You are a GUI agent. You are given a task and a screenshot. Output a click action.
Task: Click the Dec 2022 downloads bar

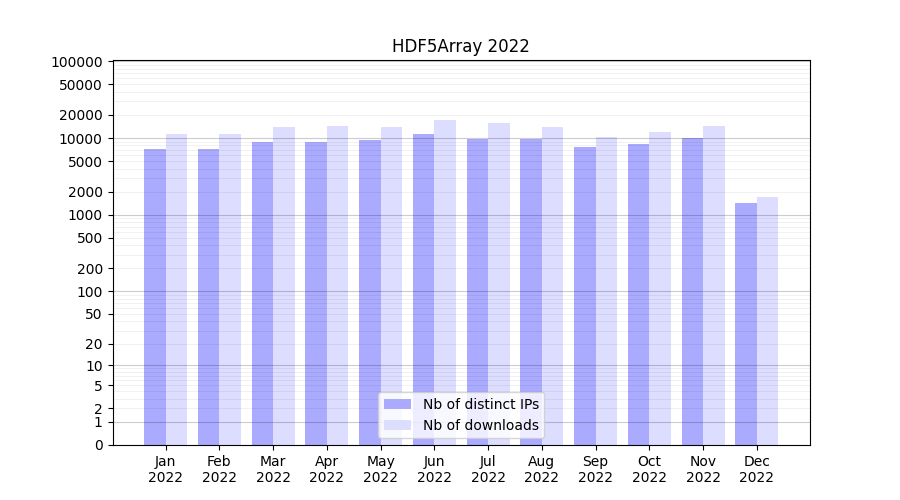click(x=768, y=320)
